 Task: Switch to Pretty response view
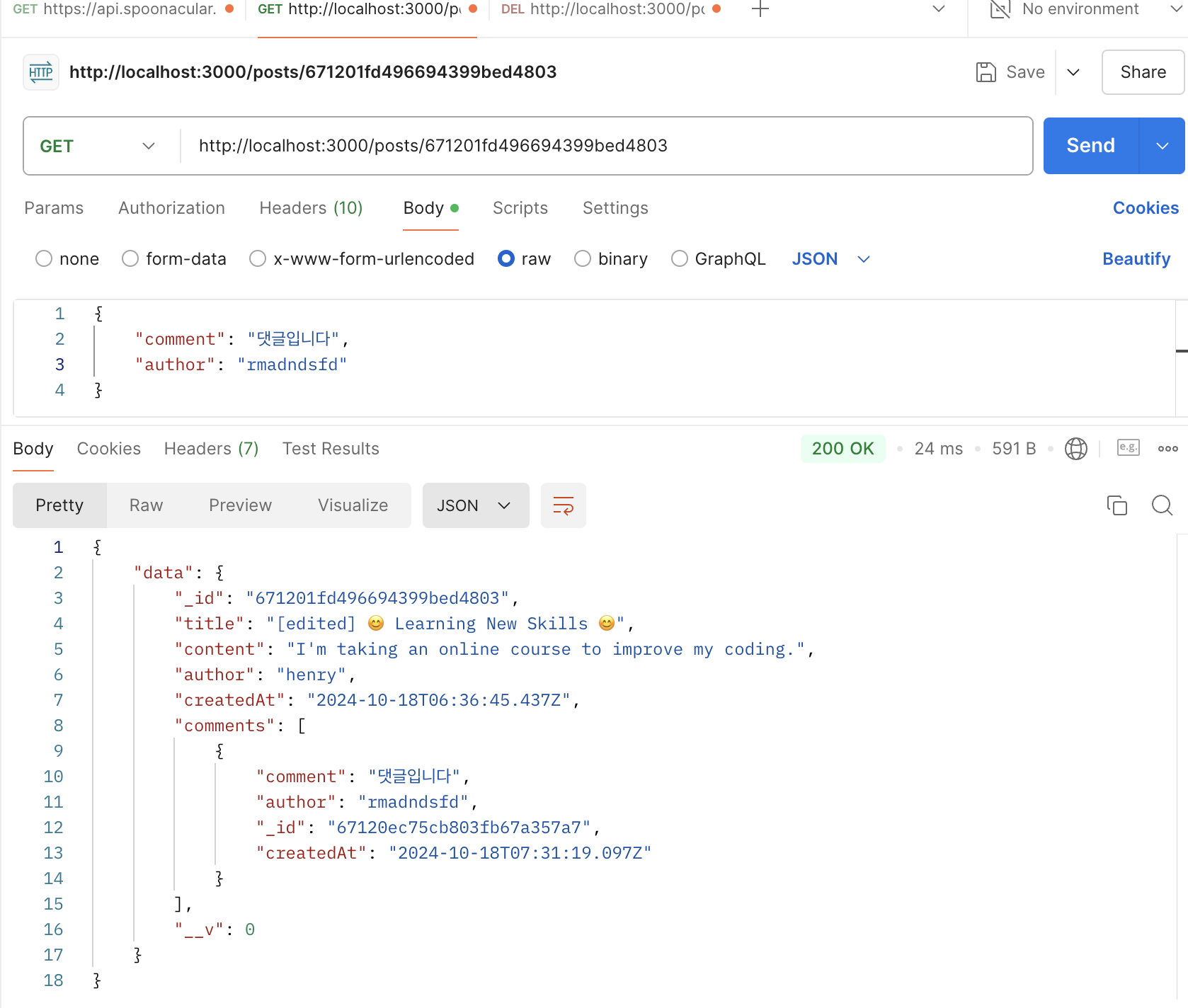[59, 505]
